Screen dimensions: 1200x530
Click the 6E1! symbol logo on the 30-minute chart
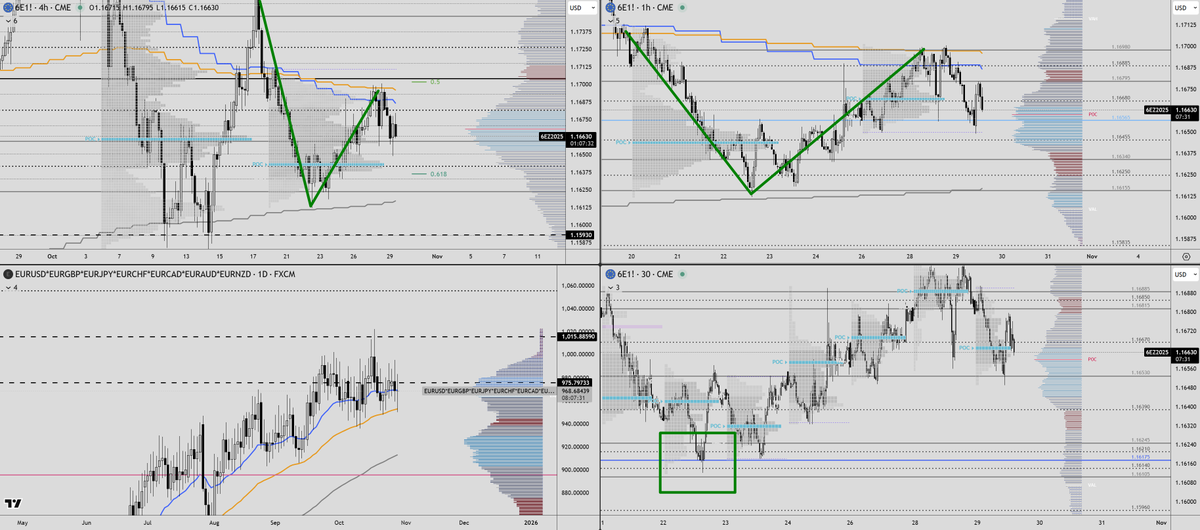click(x=609, y=274)
